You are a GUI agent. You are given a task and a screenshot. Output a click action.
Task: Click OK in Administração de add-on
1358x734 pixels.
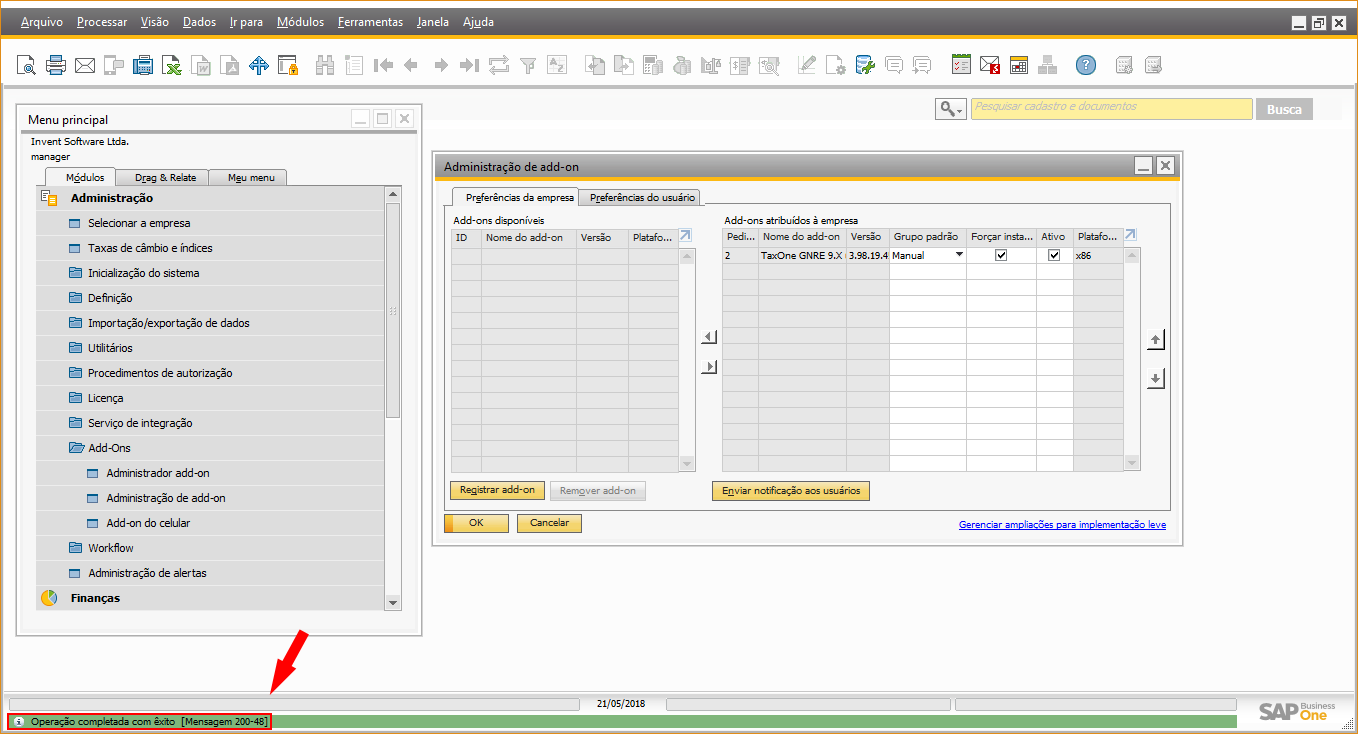[476, 523]
